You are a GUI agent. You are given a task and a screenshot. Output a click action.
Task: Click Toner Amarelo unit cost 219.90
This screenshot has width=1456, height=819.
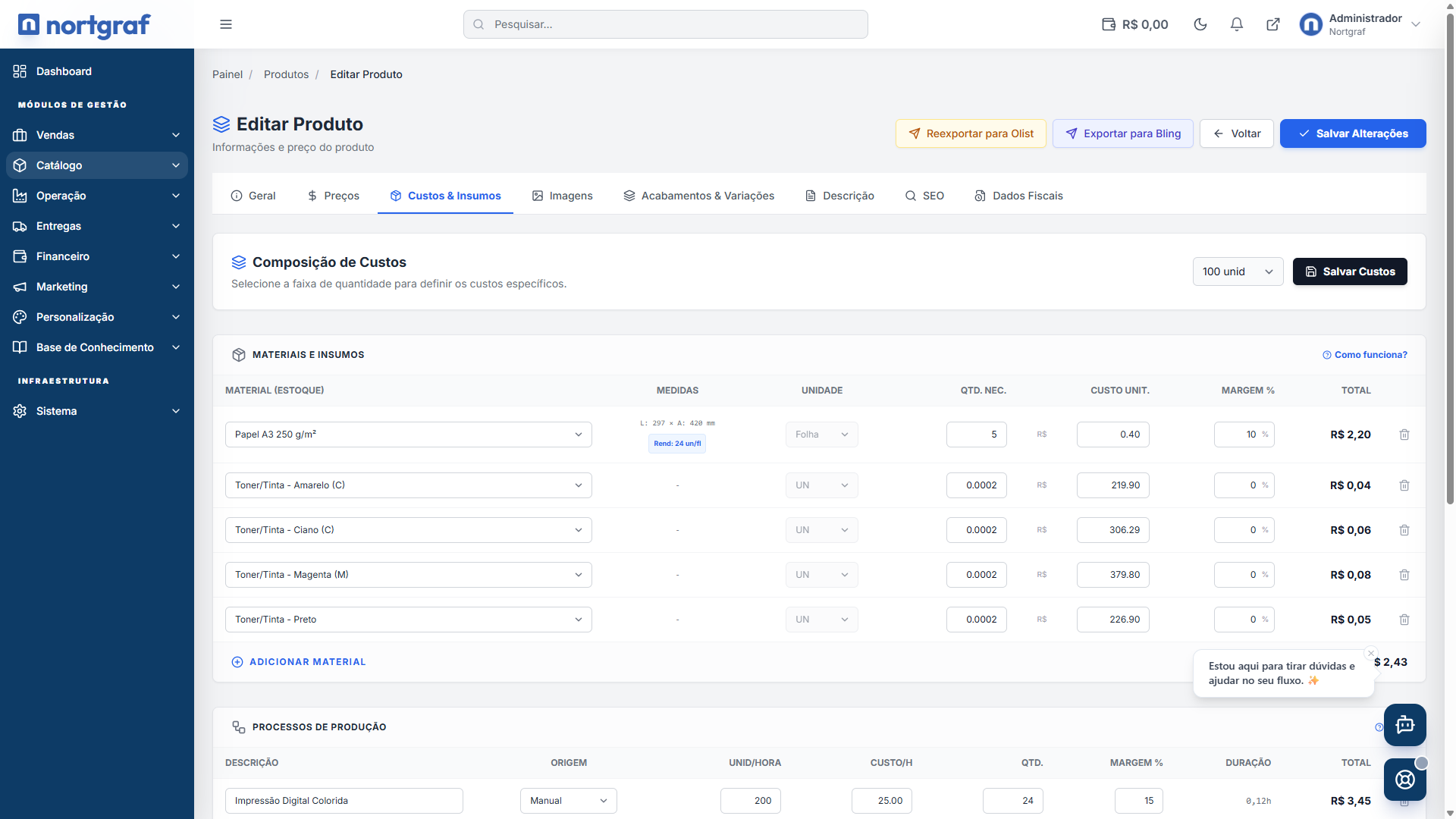(1113, 485)
